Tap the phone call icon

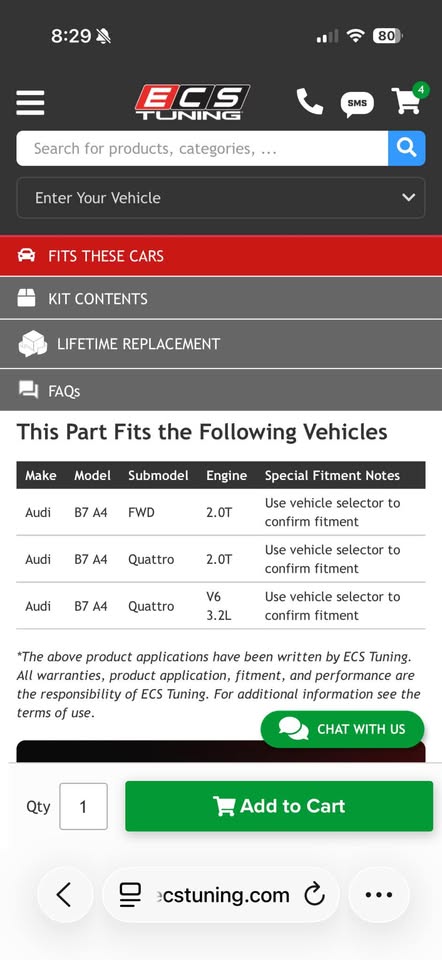tap(310, 102)
